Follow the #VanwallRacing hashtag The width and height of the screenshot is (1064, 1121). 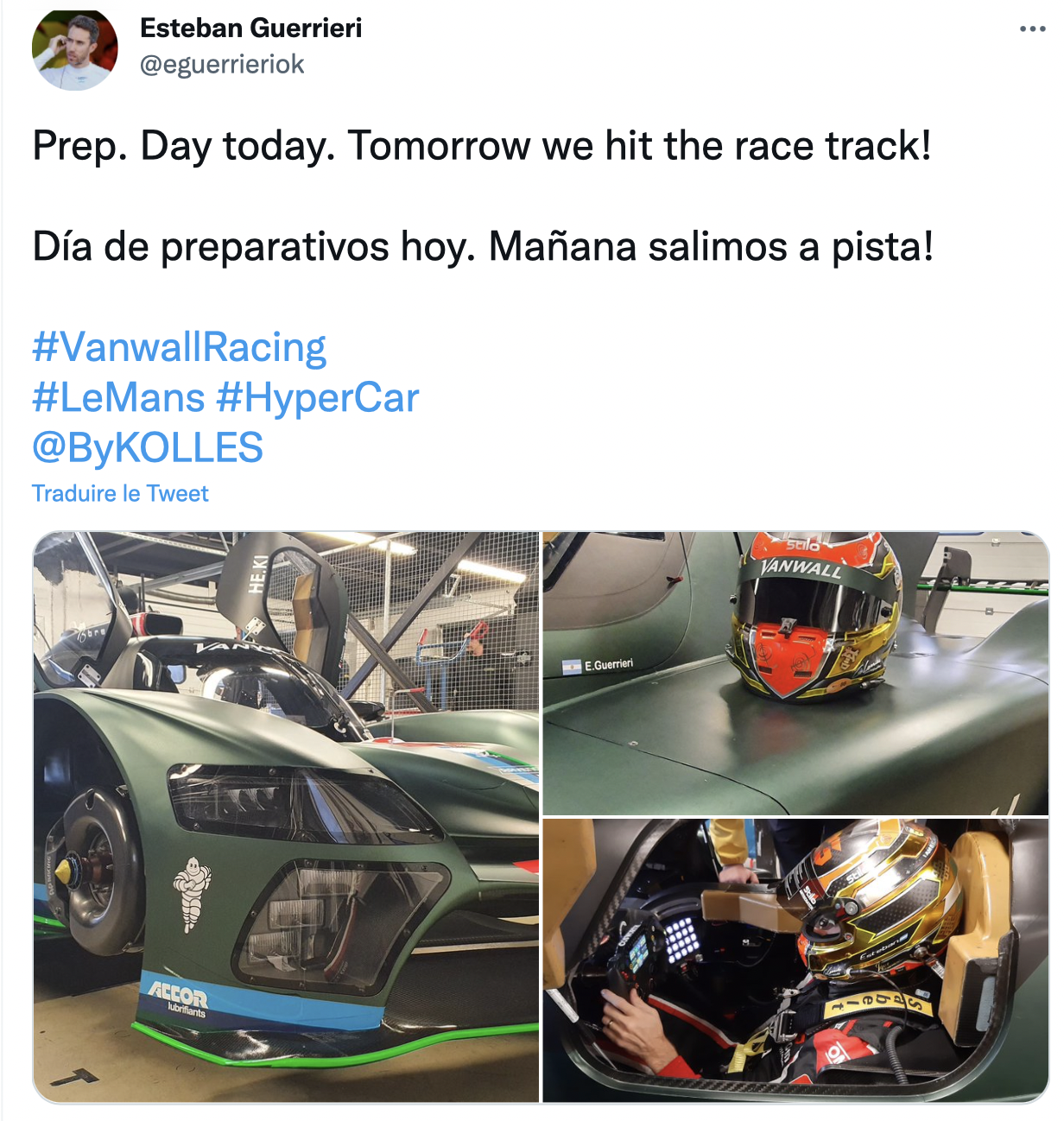pos(179,347)
